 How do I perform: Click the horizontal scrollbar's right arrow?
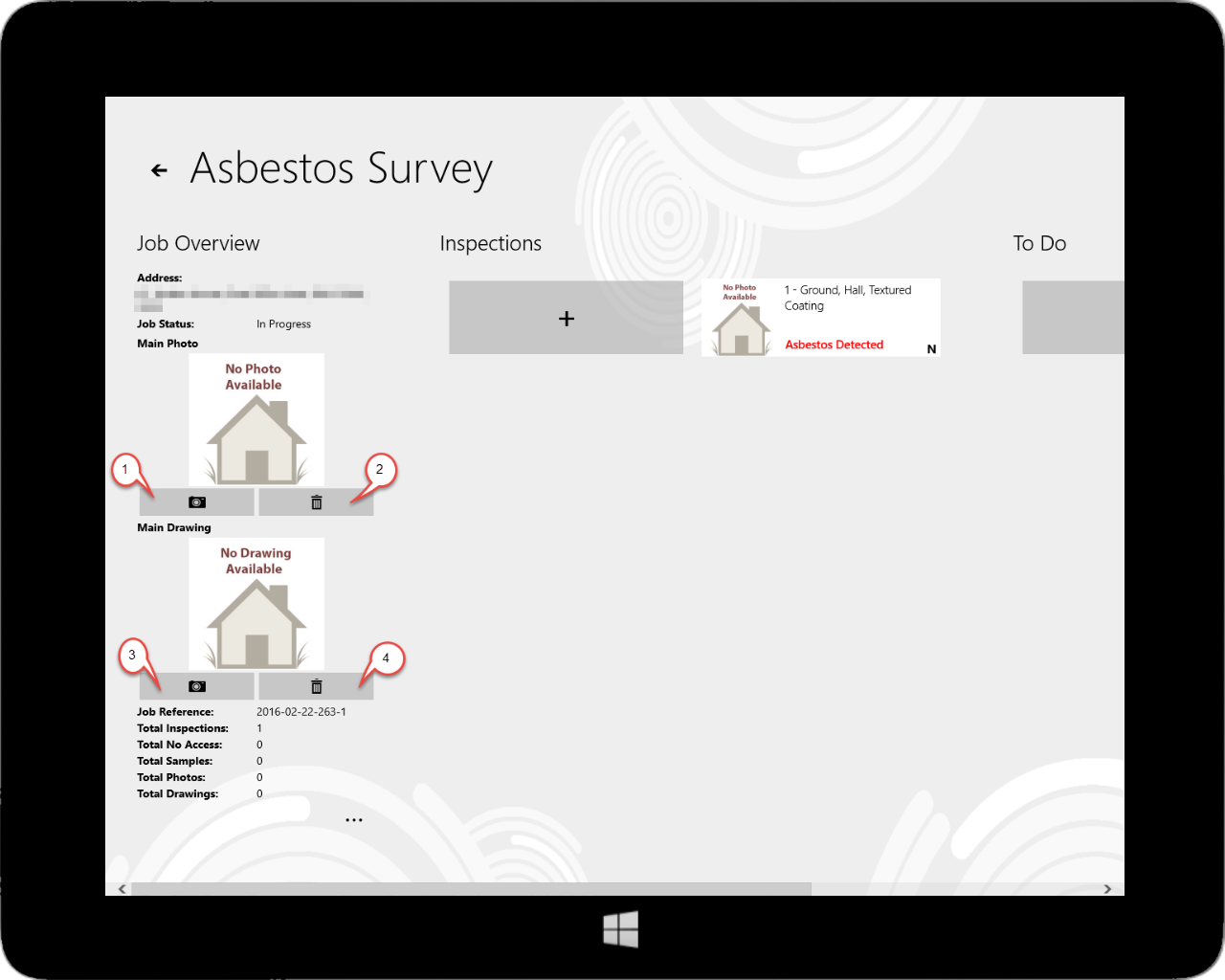pyautogui.click(x=1107, y=889)
